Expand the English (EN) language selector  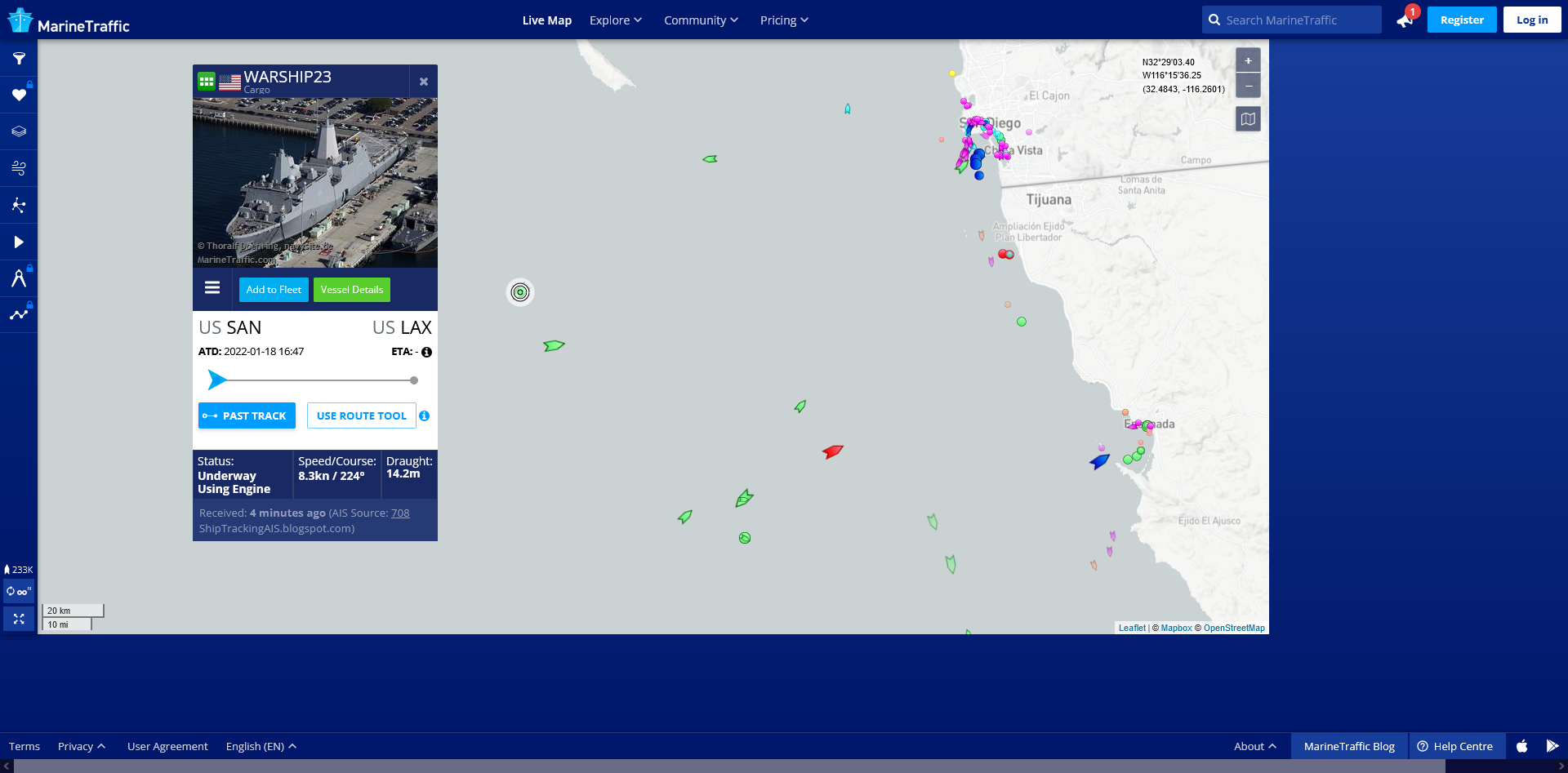click(261, 746)
